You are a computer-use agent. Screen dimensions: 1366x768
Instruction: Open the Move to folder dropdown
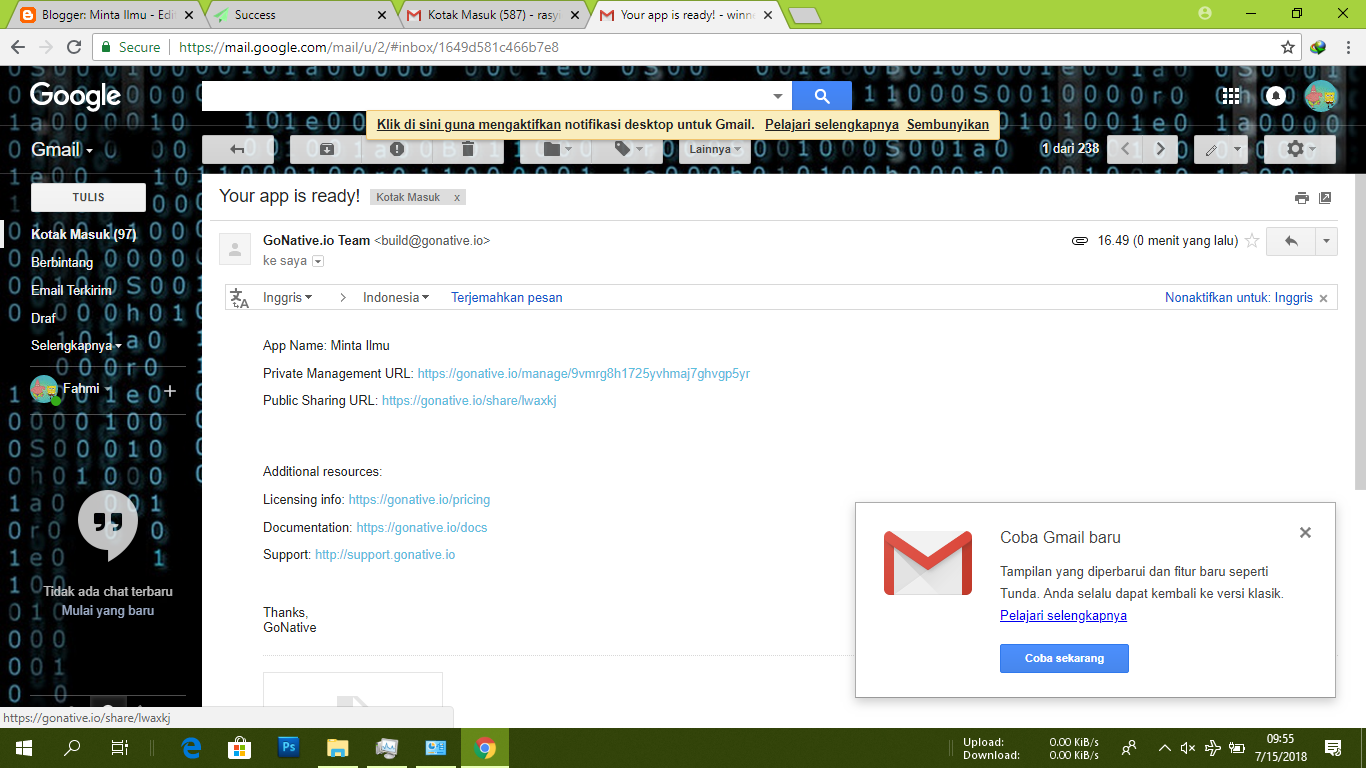pyautogui.click(x=556, y=149)
